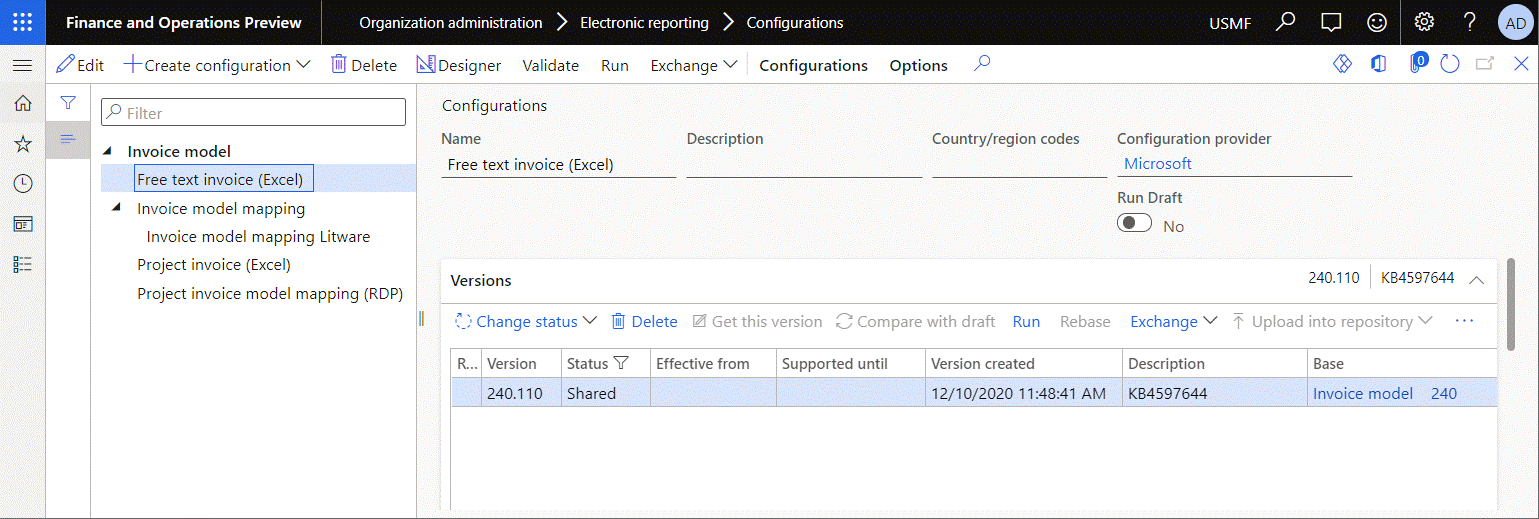The width and height of the screenshot is (1539, 519).
Task: Click Configurations breadcrumb item
Action: (795, 22)
